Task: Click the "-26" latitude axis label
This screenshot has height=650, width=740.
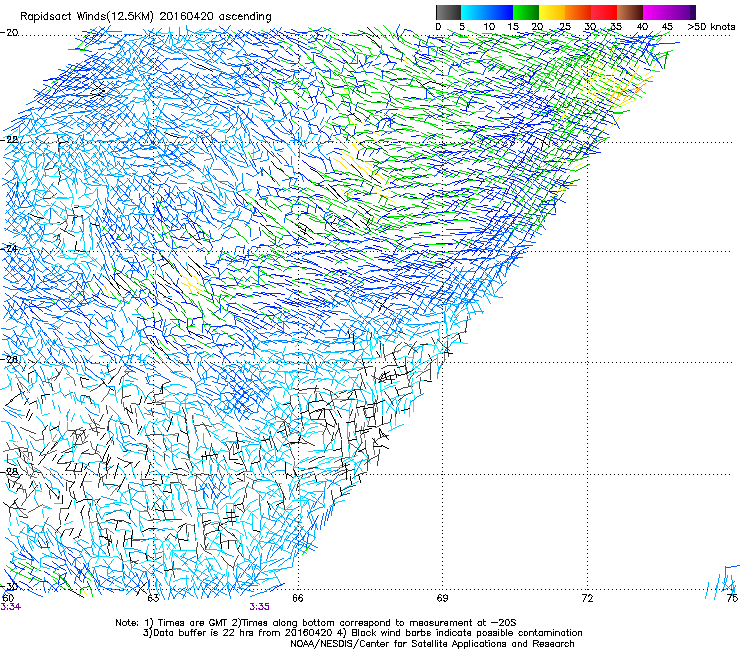Action: 9,360
